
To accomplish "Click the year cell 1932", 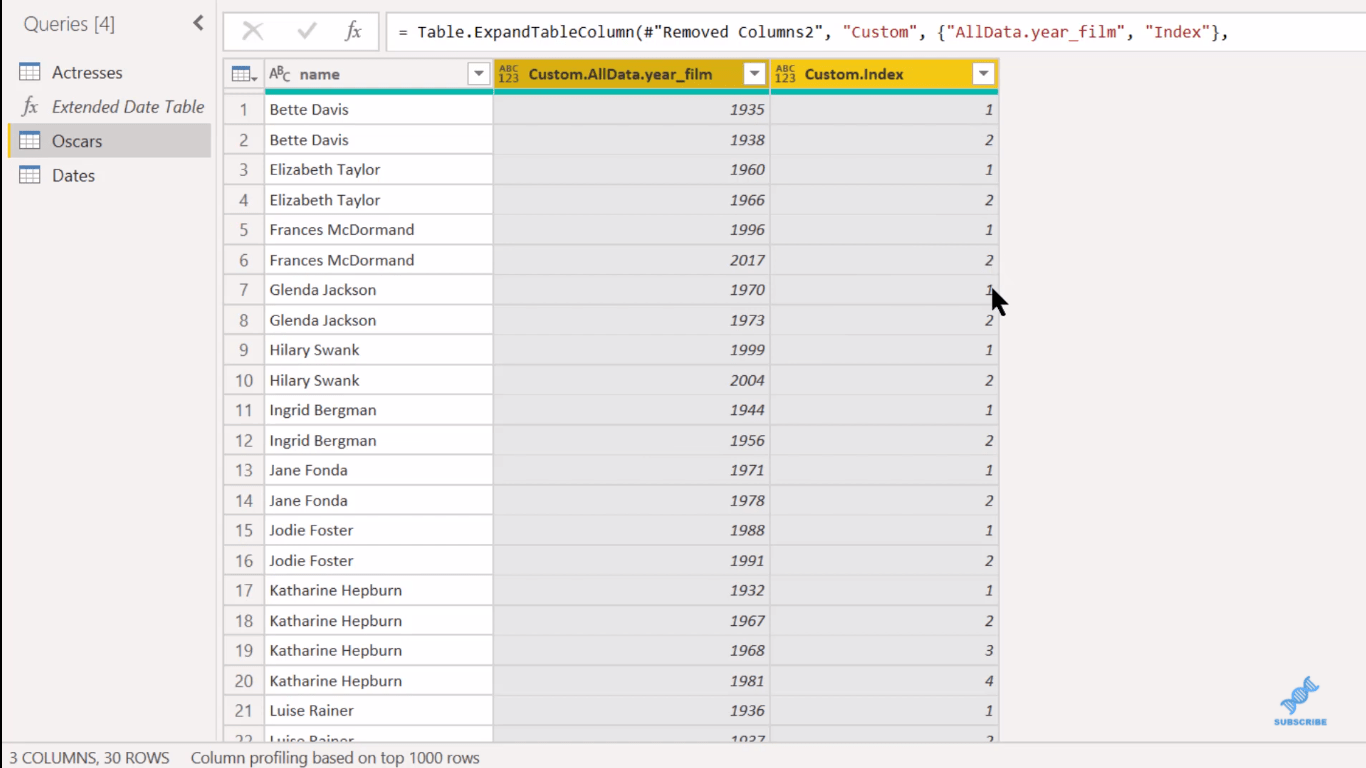I will click(x=632, y=590).
